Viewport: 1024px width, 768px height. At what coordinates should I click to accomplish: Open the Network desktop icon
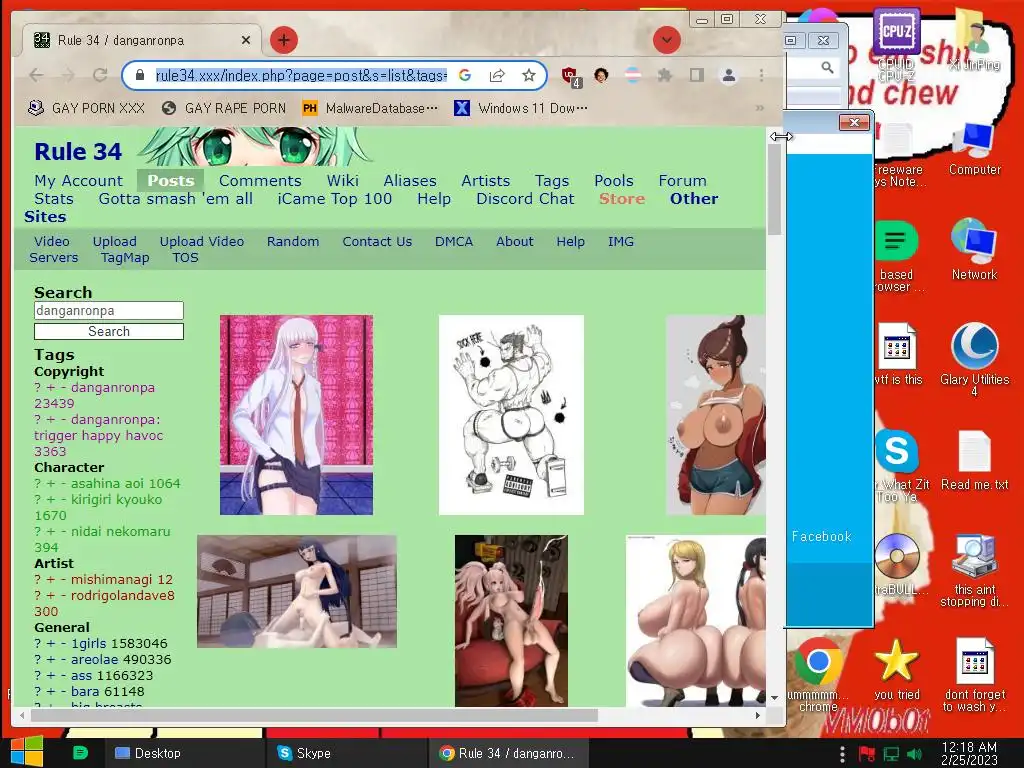coord(974,249)
